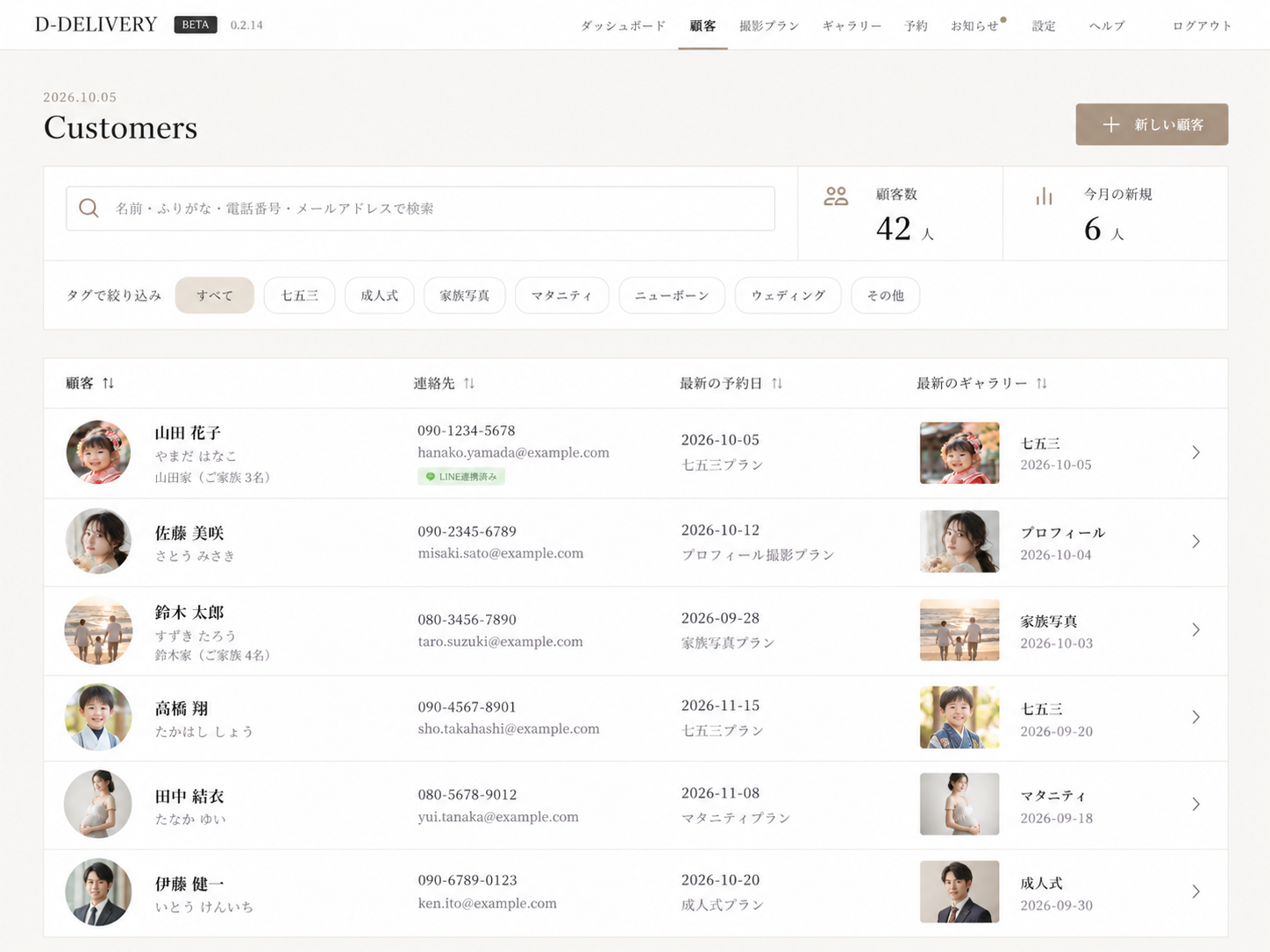The image size is (1270, 952).
Task: Focus the customer search field
Action: tap(420, 208)
